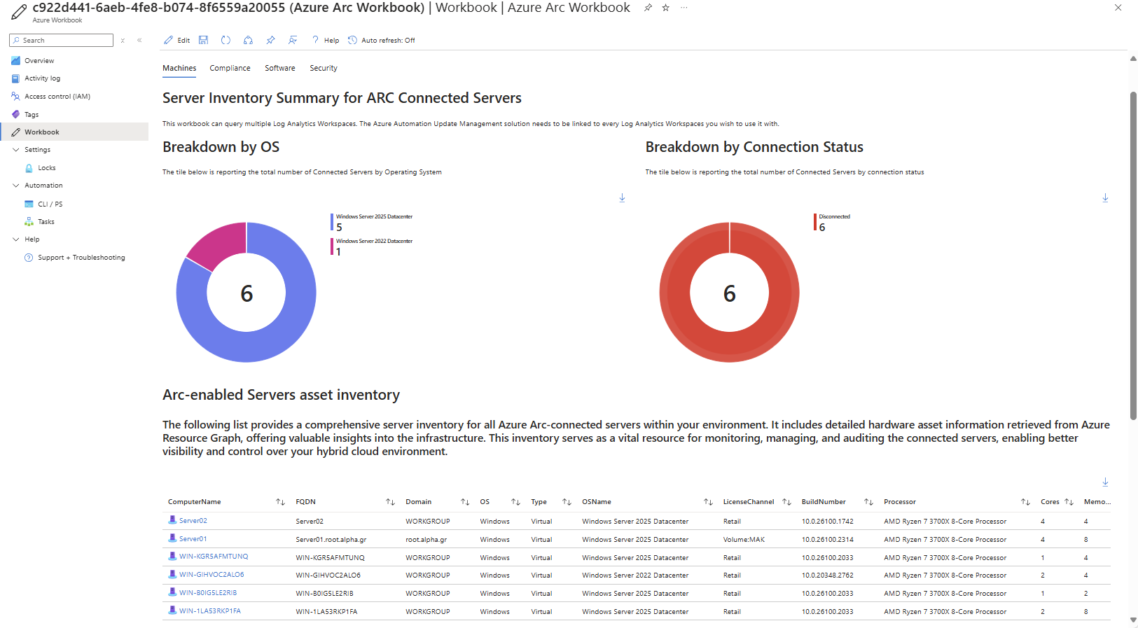Image resolution: width=1138 pixels, height=628 pixels.
Task: Favorite the workbook with star icon
Action: (x=666, y=8)
